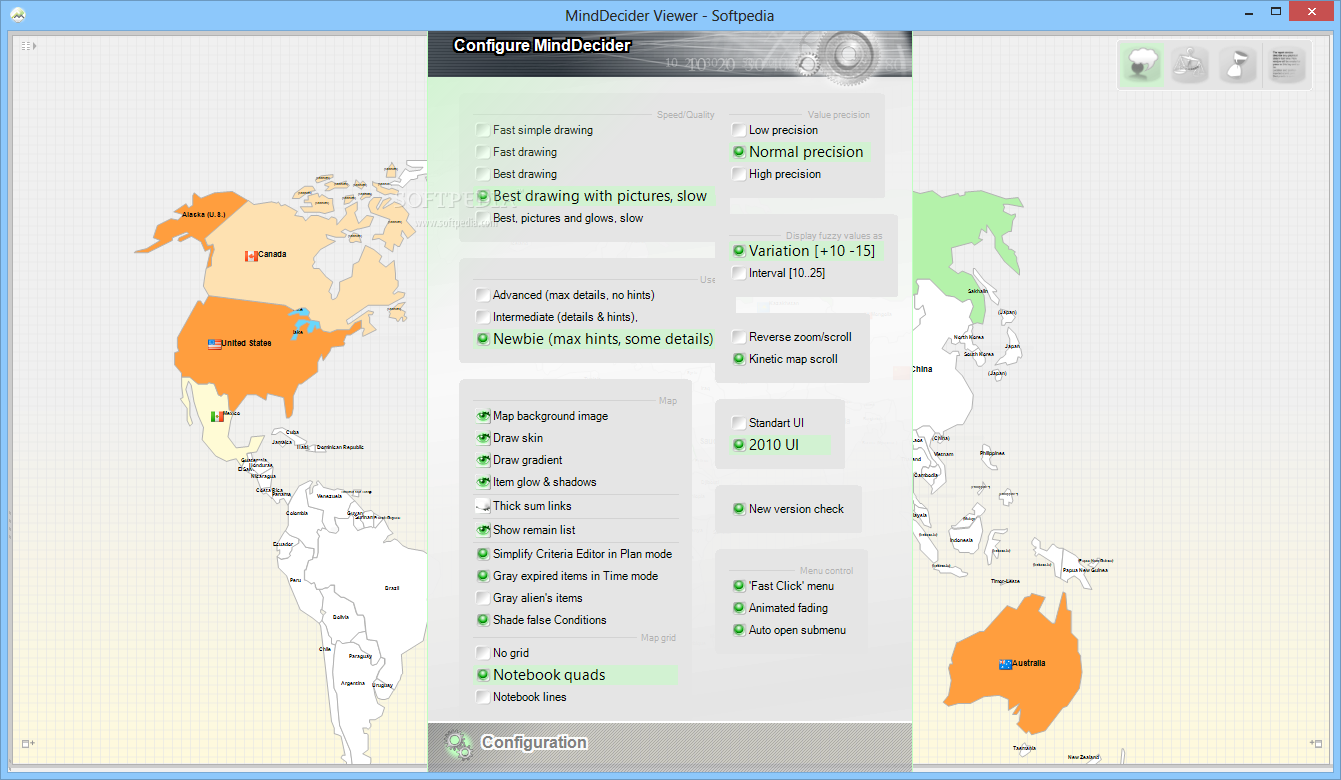Click the Argentina label on map
The image size is (1341, 780).
click(x=353, y=683)
